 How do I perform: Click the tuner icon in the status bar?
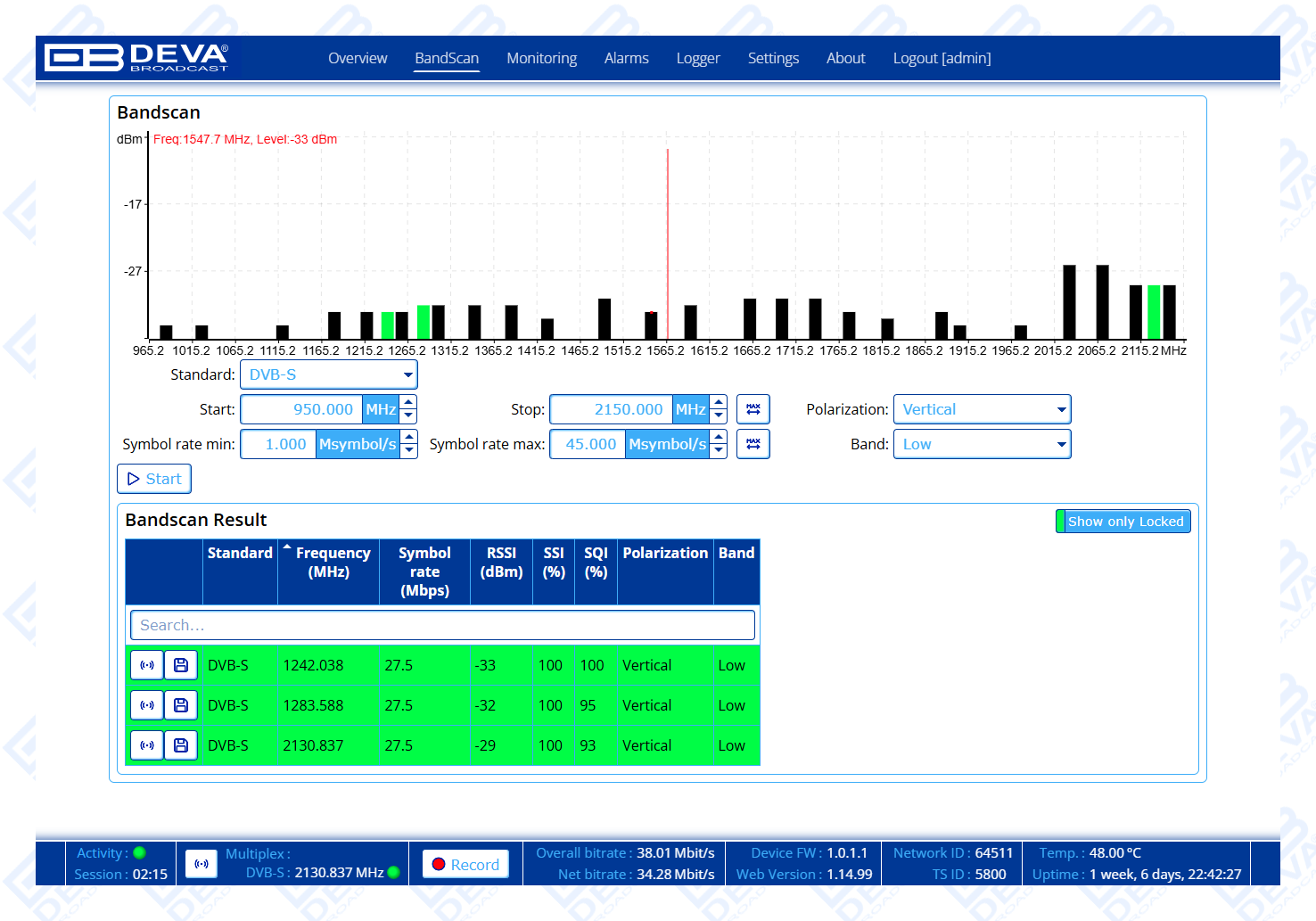pyautogui.click(x=202, y=864)
